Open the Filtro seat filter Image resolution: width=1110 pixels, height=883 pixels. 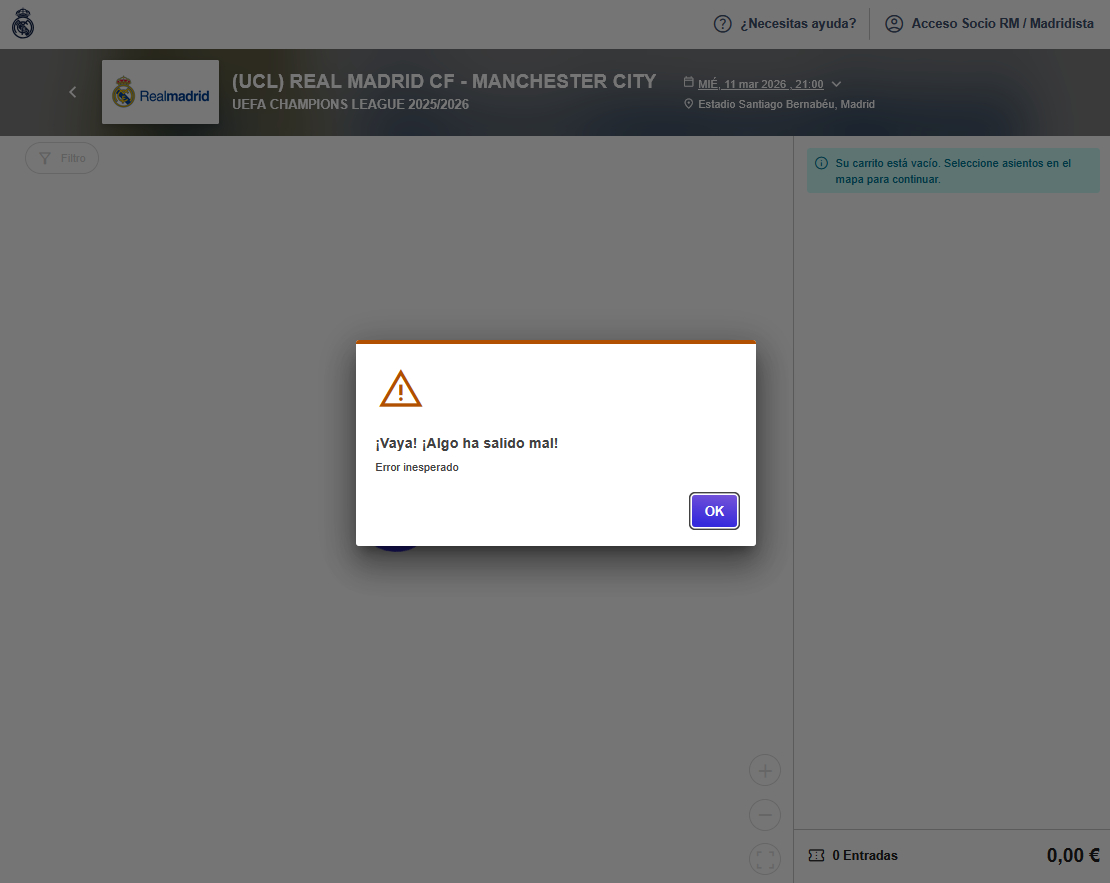[62, 158]
